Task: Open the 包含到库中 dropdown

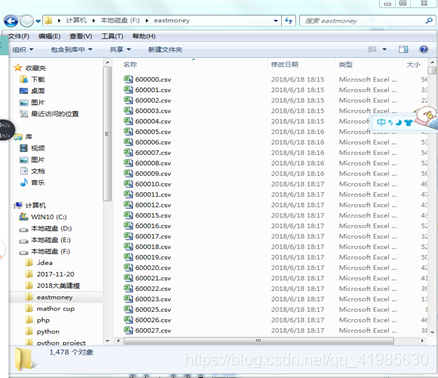Action: coord(71,50)
